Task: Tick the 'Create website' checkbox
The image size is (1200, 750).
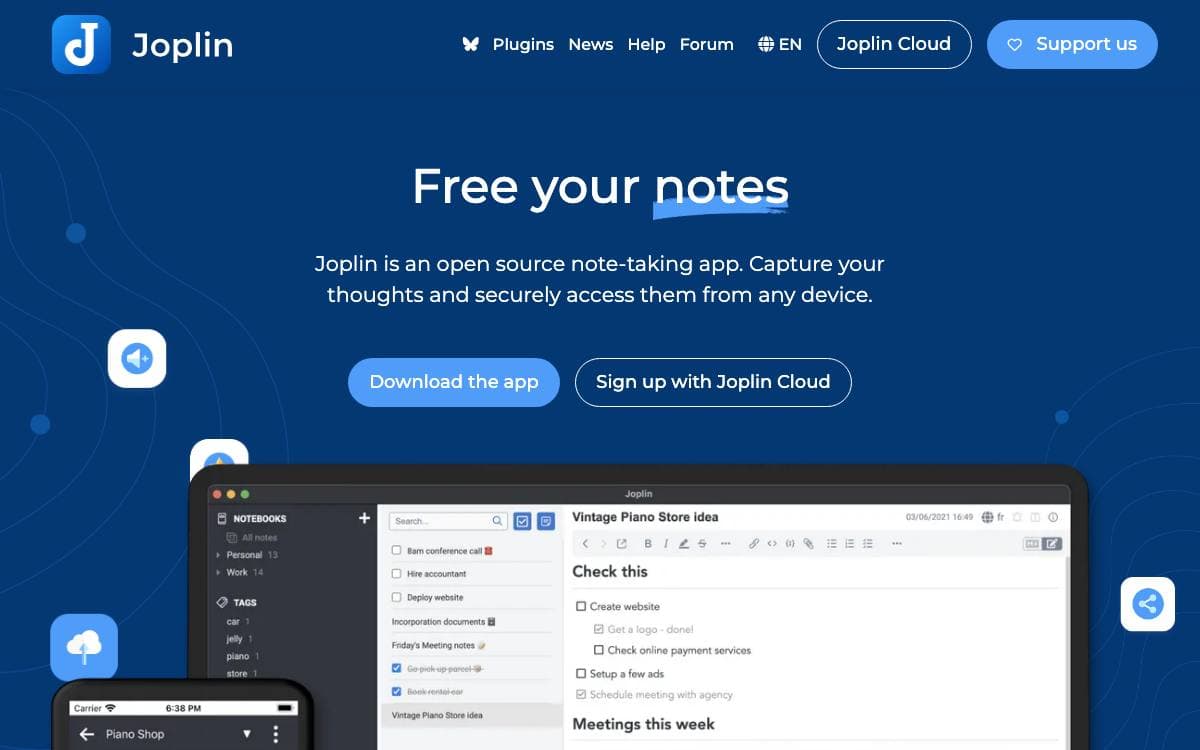Action: (581, 606)
